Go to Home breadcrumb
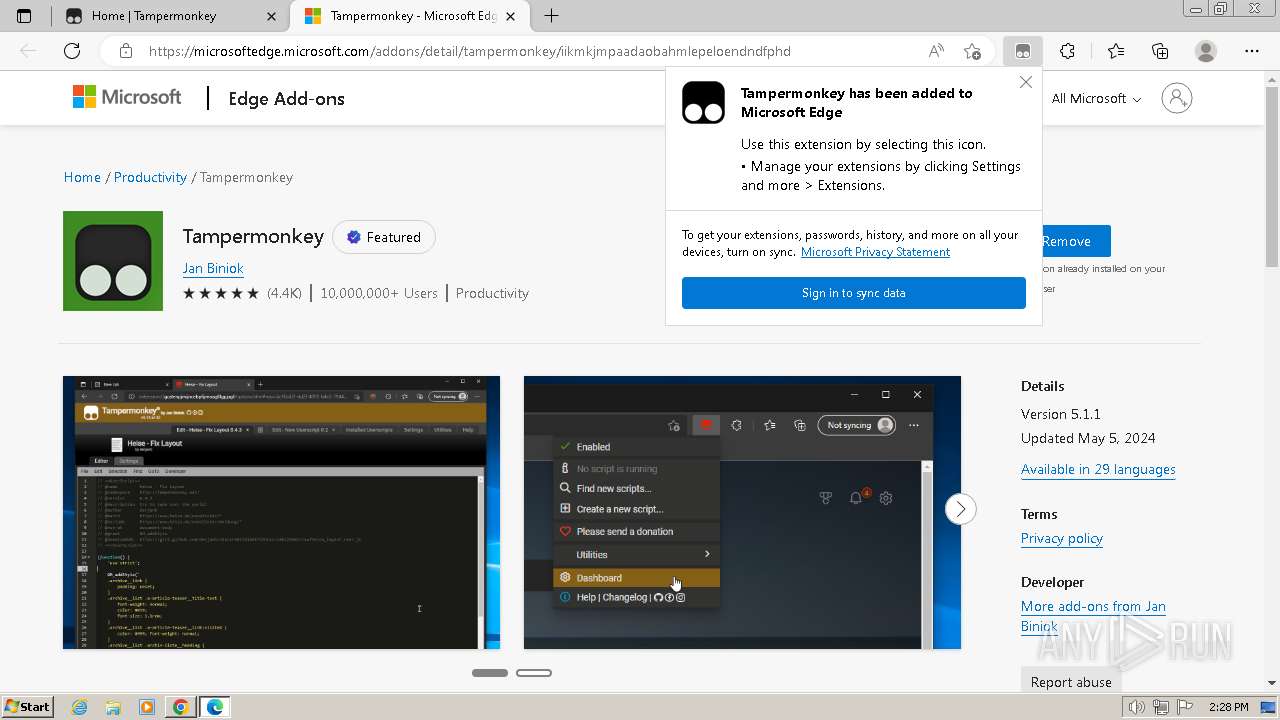The image size is (1280, 720). coord(82,177)
